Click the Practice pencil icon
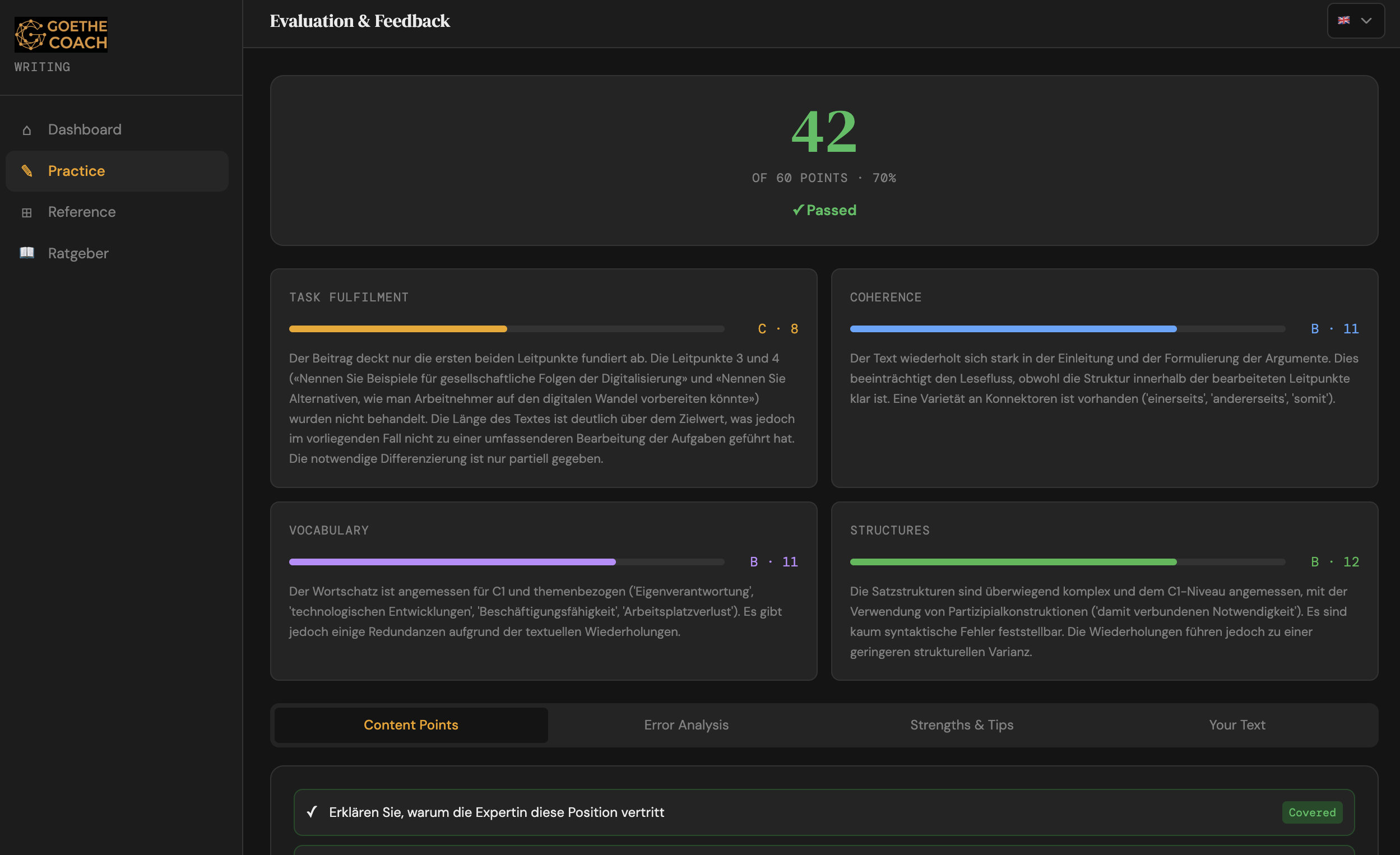 coord(27,171)
